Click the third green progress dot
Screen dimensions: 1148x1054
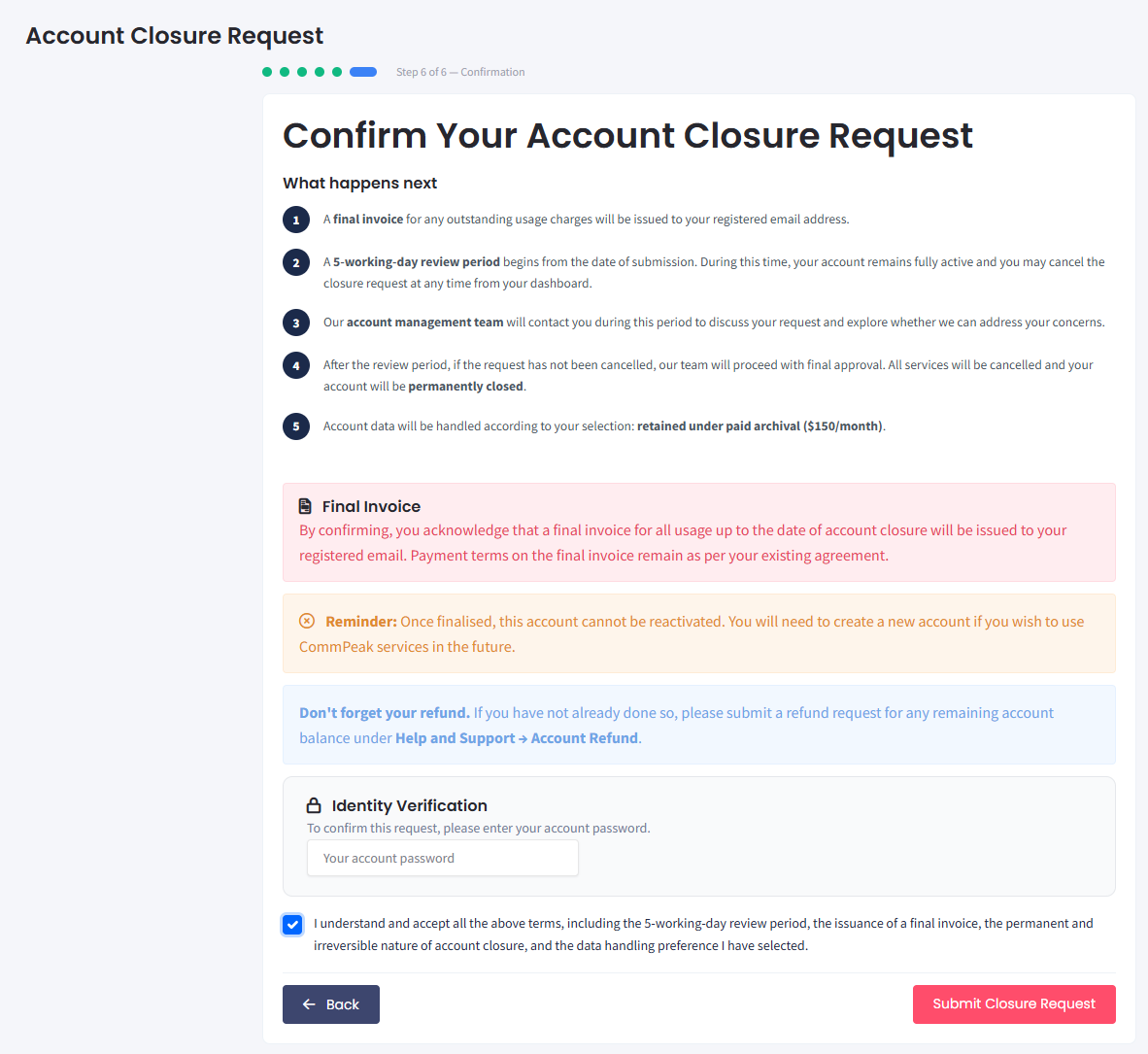click(301, 71)
